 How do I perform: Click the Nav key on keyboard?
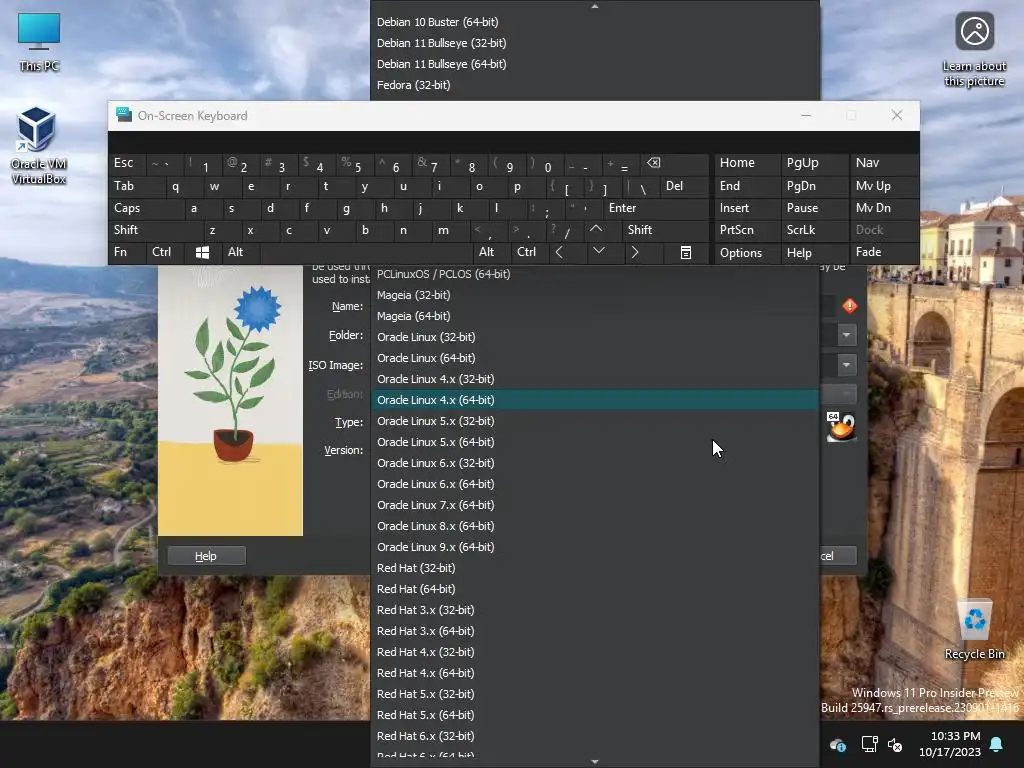[884, 163]
